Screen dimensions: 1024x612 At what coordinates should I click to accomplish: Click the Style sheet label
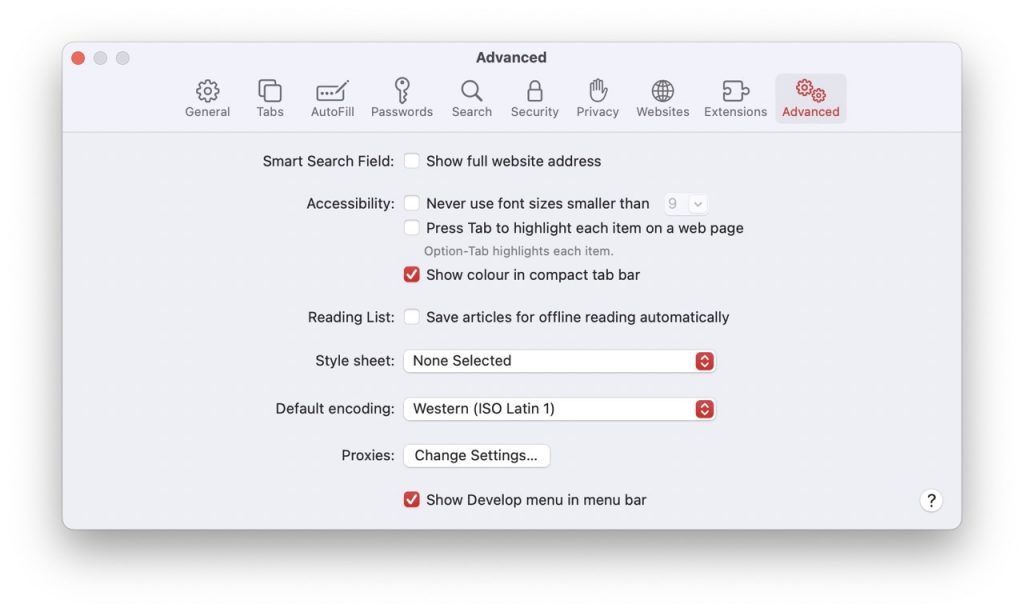coord(355,361)
